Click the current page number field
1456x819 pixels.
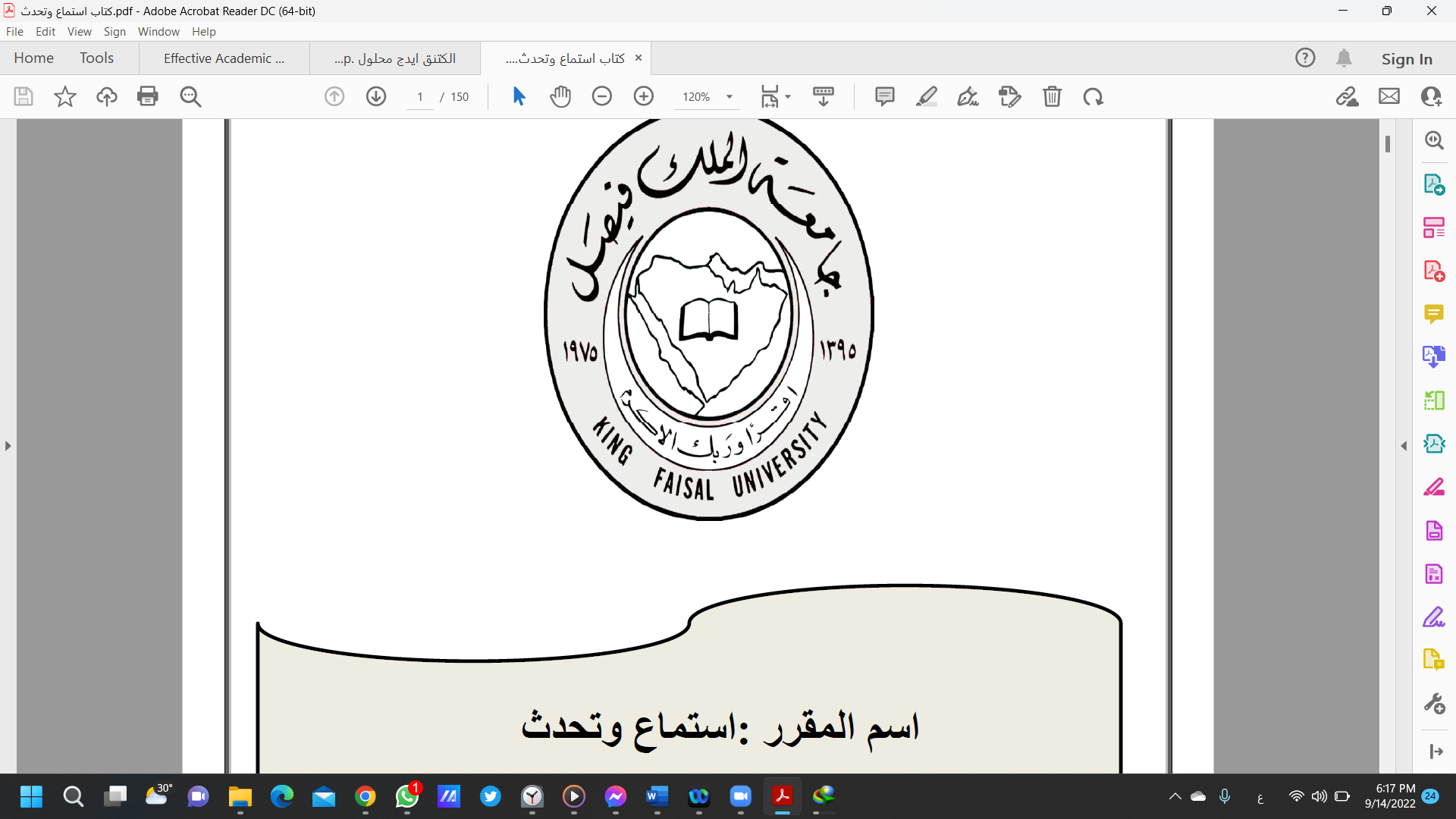(420, 97)
